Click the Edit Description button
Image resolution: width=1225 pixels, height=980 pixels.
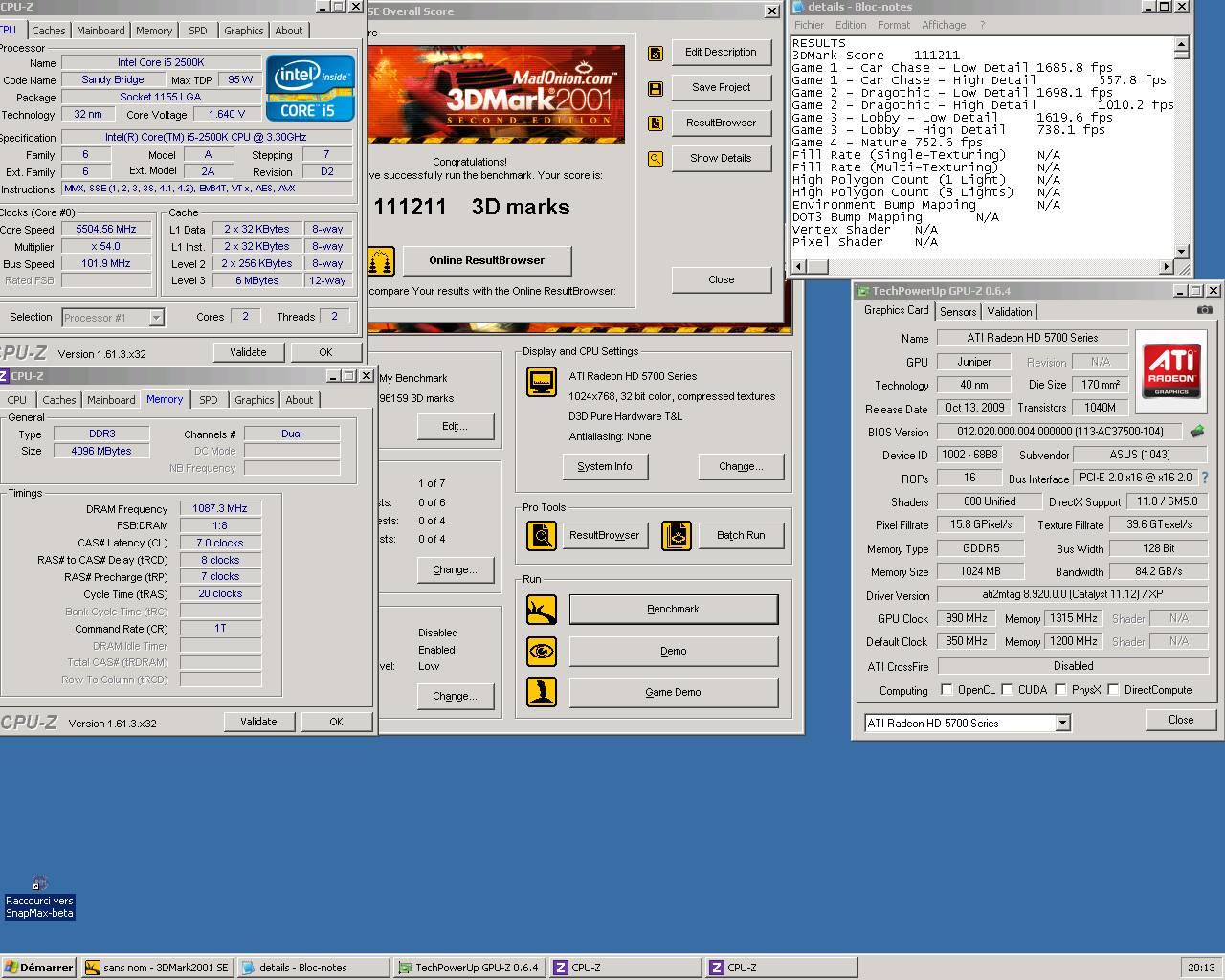coord(721,53)
